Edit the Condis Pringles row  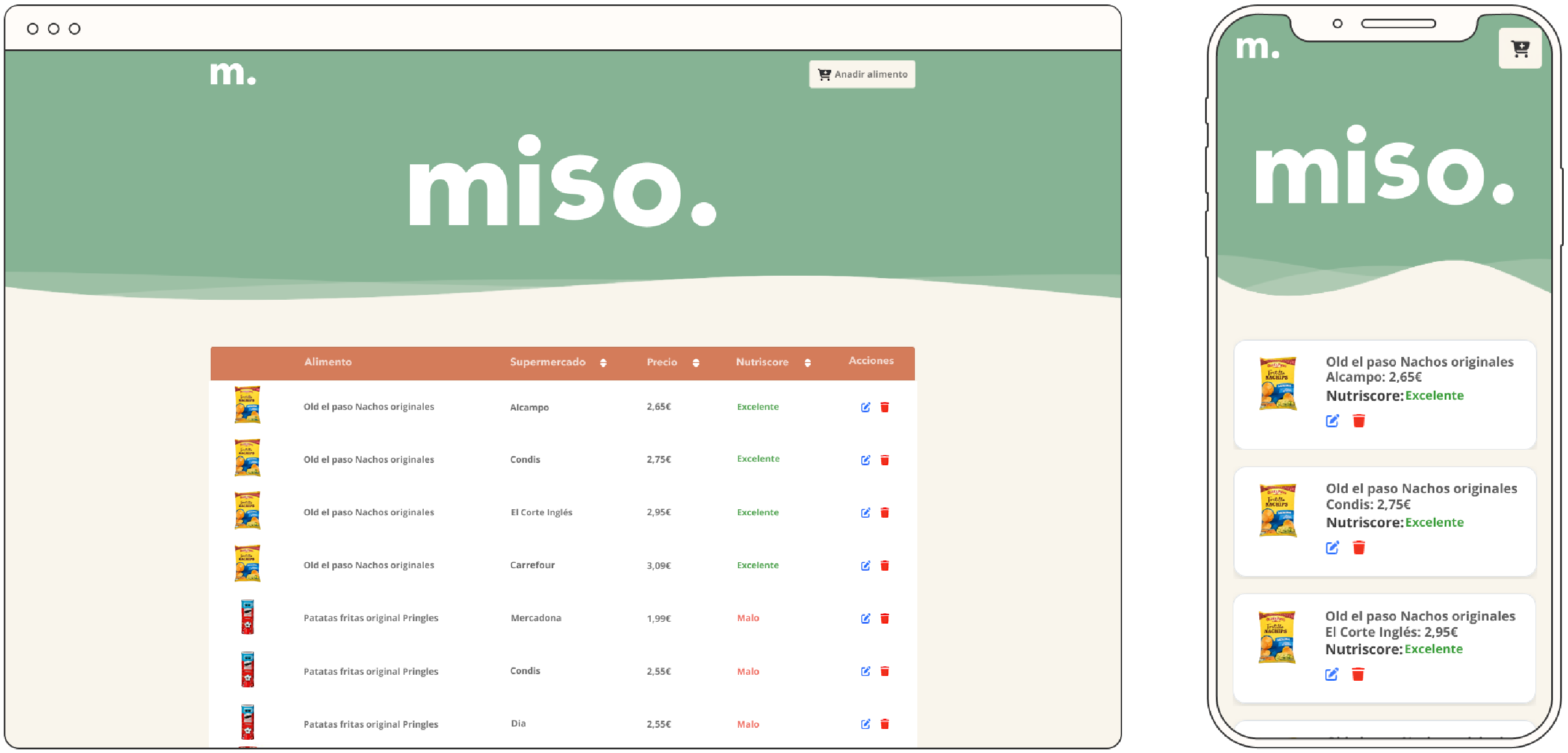coord(866,671)
